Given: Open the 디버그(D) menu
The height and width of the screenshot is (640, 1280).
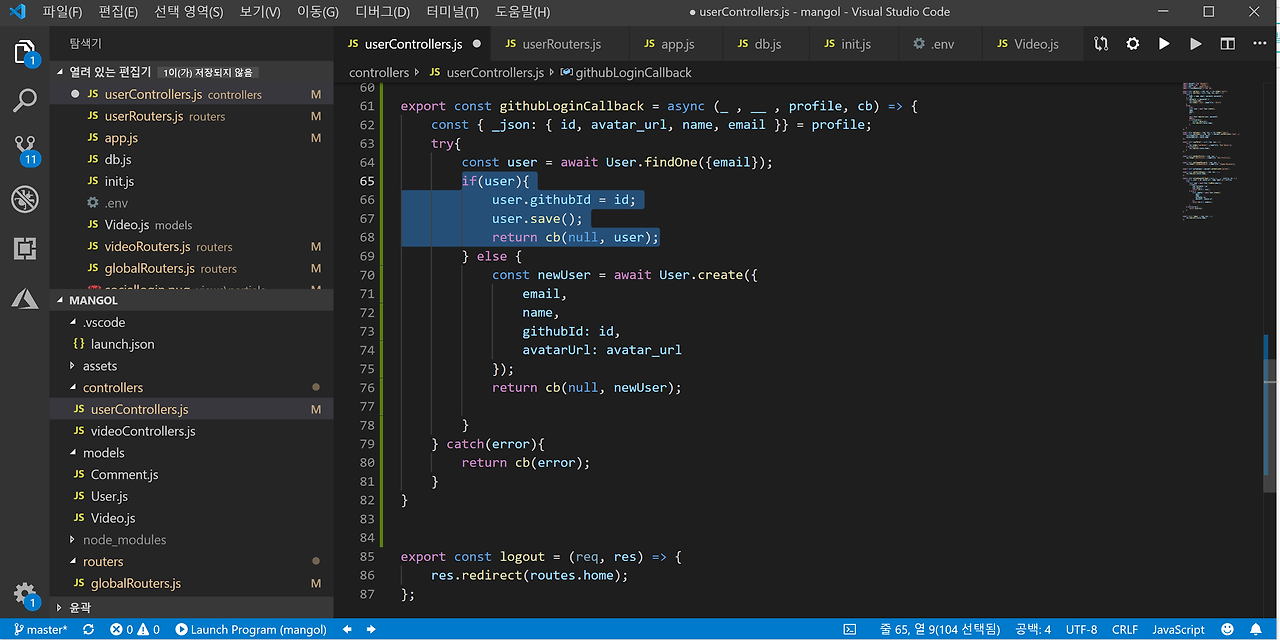Looking at the screenshot, I should [382, 12].
